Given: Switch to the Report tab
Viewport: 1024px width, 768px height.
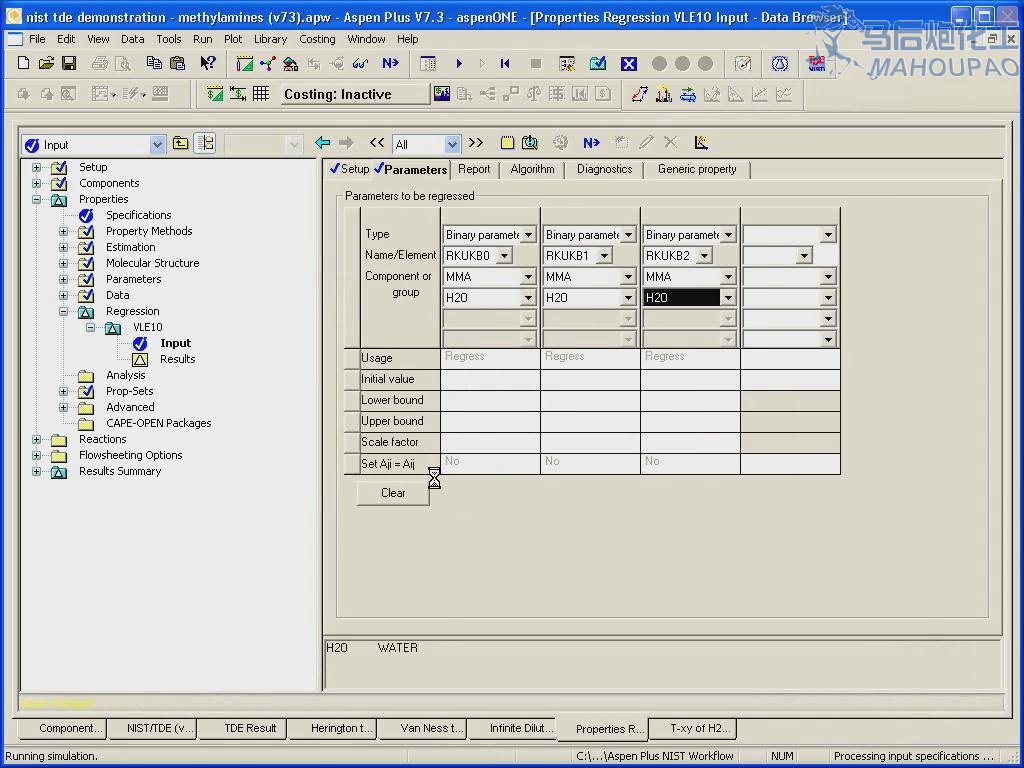Looking at the screenshot, I should pos(474,169).
